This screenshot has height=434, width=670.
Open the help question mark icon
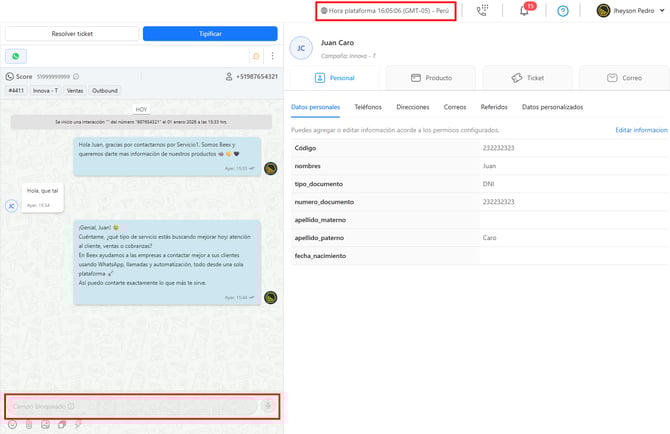(x=563, y=11)
